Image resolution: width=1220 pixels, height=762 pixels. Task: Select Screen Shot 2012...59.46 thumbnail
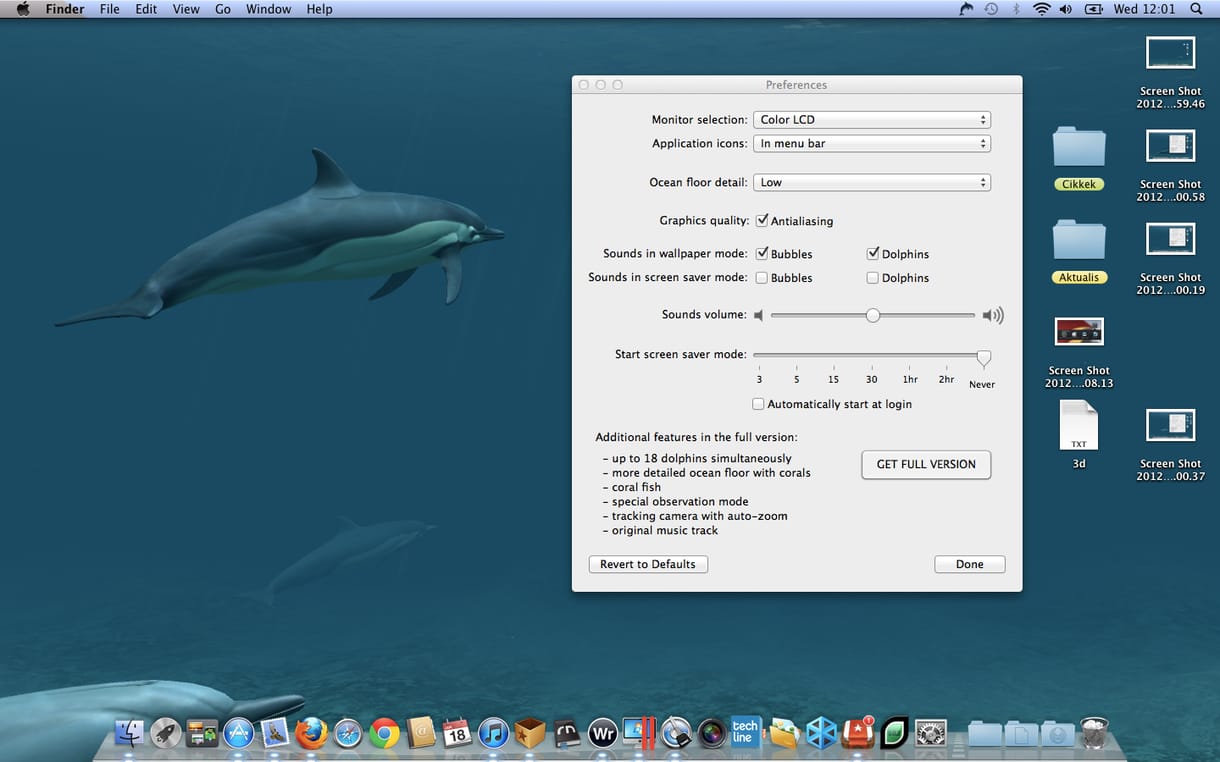tap(1170, 53)
